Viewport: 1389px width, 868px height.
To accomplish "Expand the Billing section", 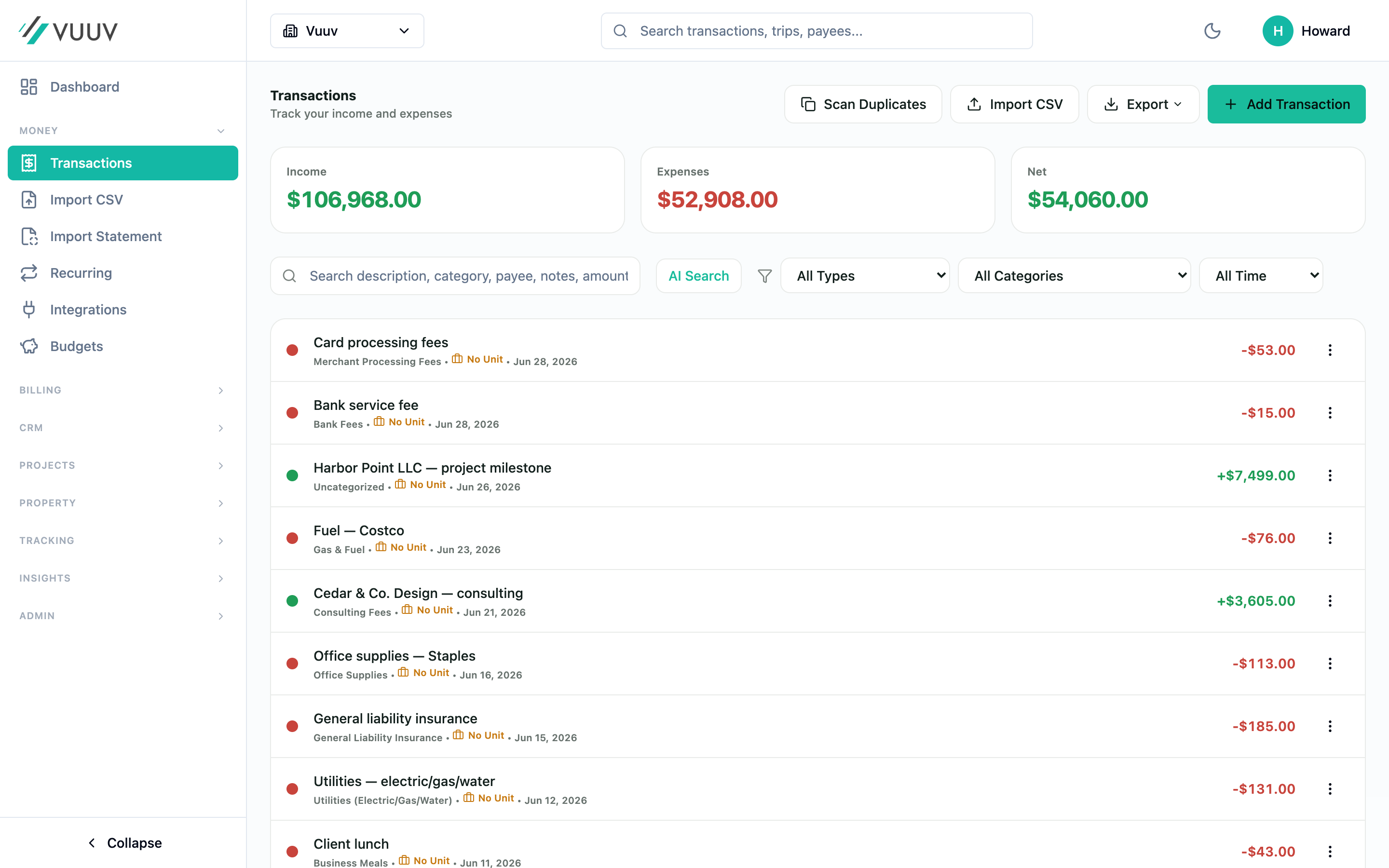I will click(x=123, y=391).
